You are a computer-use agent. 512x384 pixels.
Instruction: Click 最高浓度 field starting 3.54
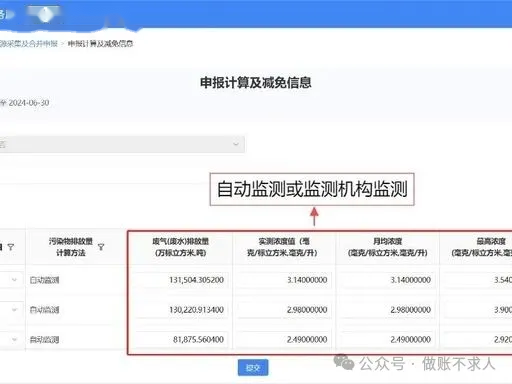click(478, 280)
